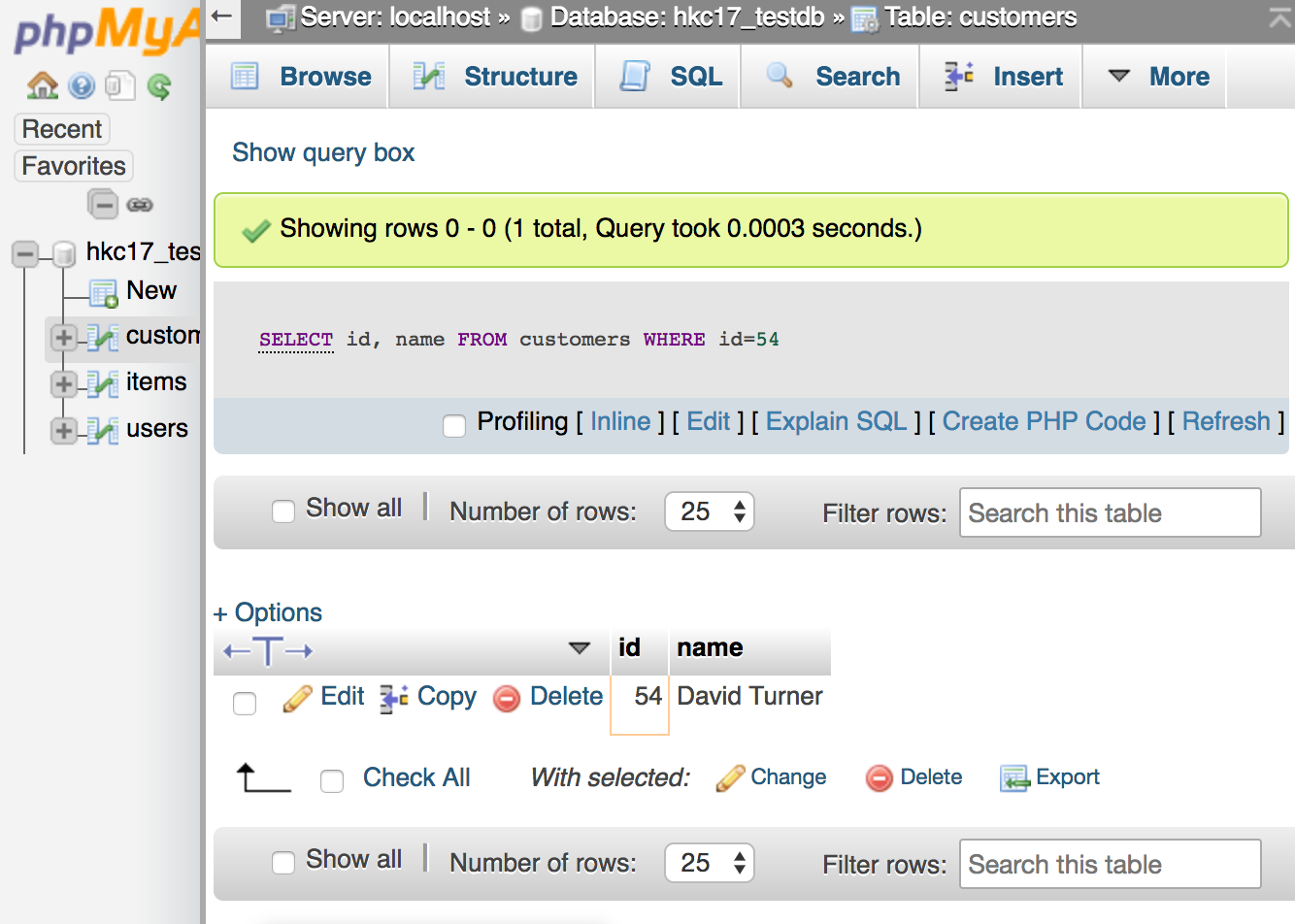The height and width of the screenshot is (924, 1295).
Task: Click the Explain SQL link
Action: (836, 421)
